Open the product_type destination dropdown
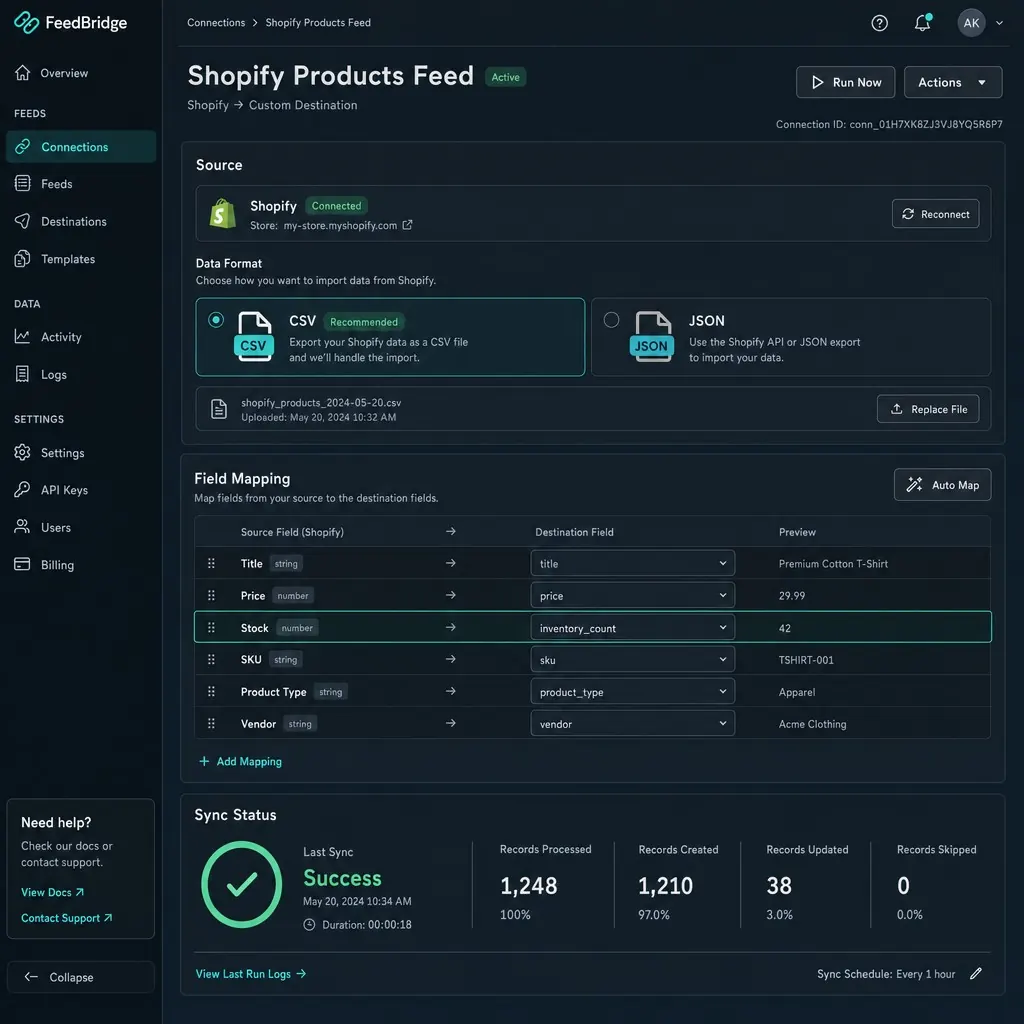Image resolution: width=1024 pixels, height=1024 pixels. 632,692
